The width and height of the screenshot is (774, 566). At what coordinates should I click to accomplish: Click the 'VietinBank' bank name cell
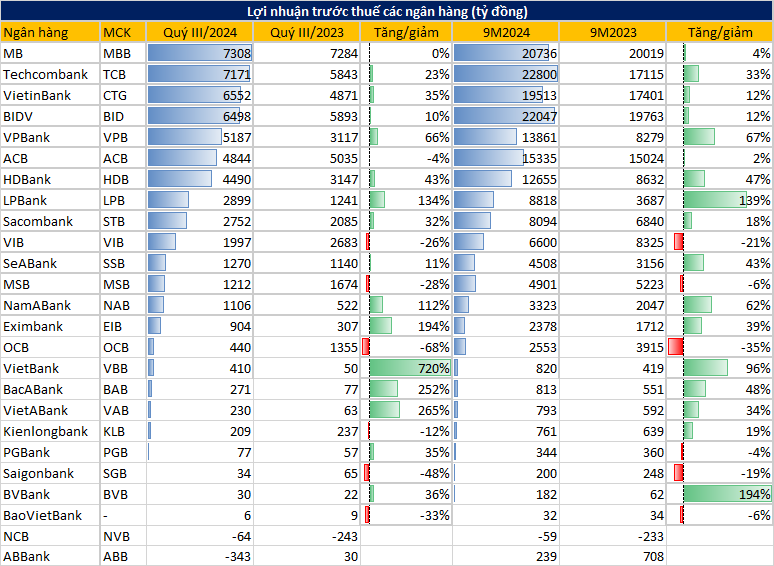(x=50, y=95)
